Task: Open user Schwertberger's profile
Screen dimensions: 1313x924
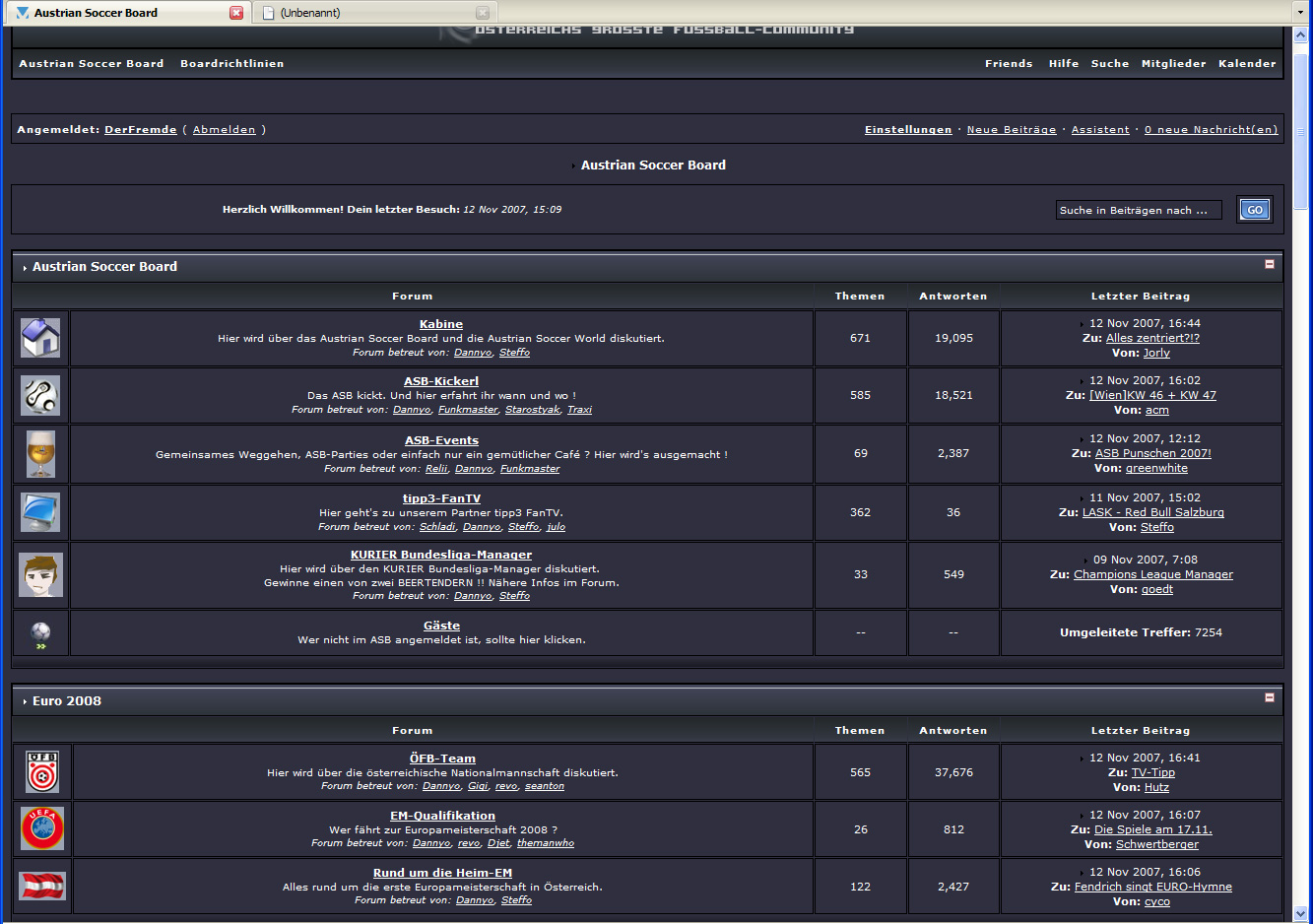Action: coord(1157,844)
